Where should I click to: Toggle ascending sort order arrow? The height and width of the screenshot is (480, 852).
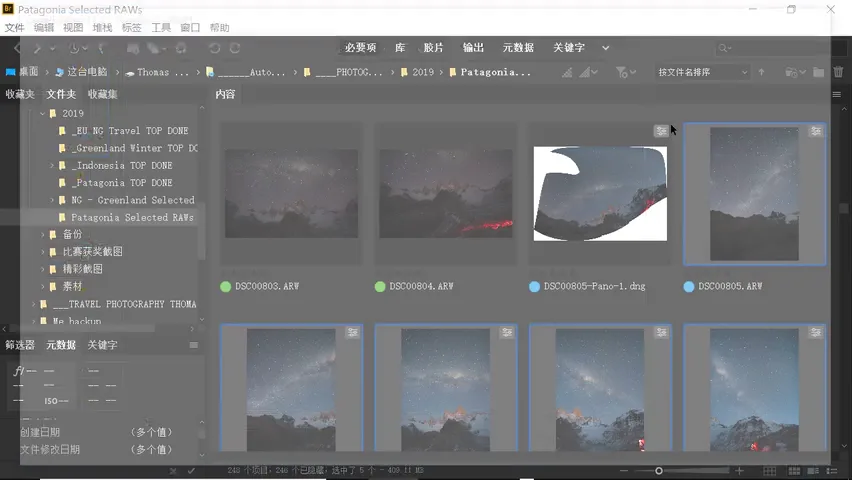click(x=761, y=72)
